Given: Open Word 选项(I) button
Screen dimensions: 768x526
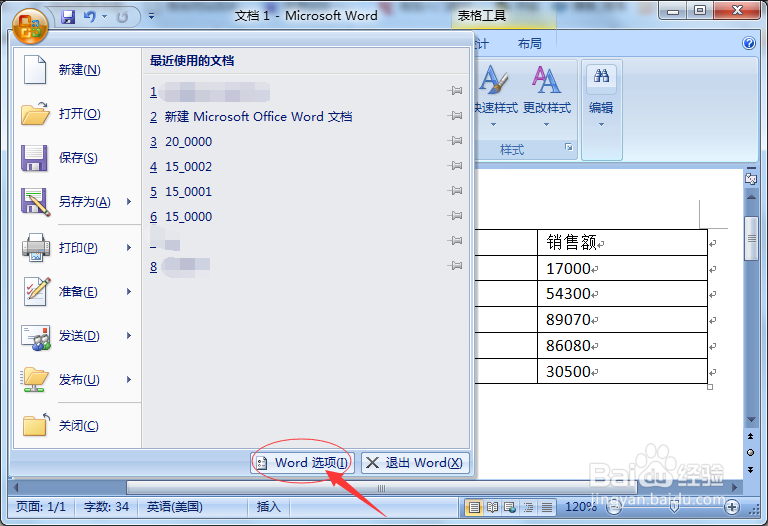Looking at the screenshot, I should point(302,463).
